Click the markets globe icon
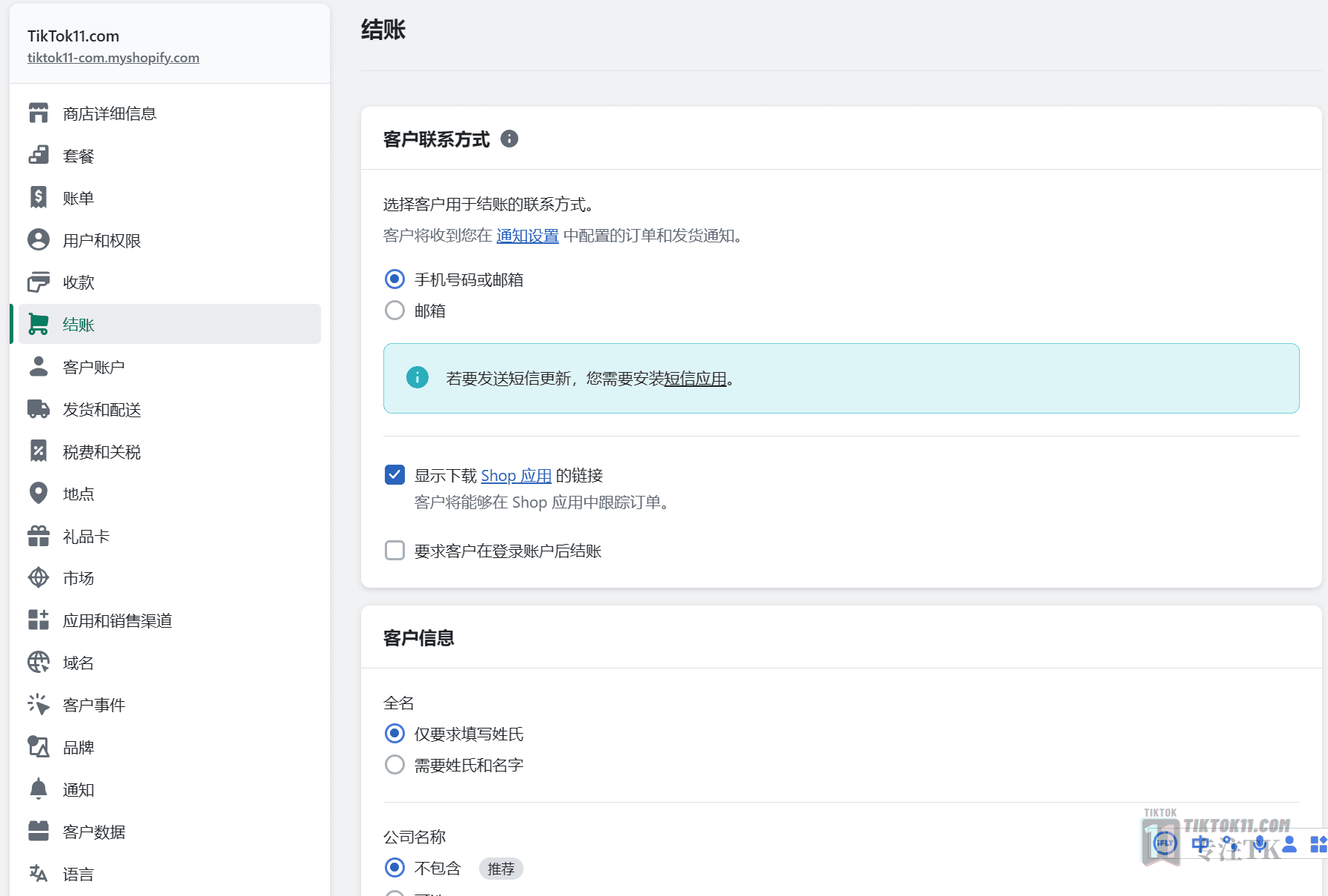This screenshot has height=896, width=1328. 39,578
